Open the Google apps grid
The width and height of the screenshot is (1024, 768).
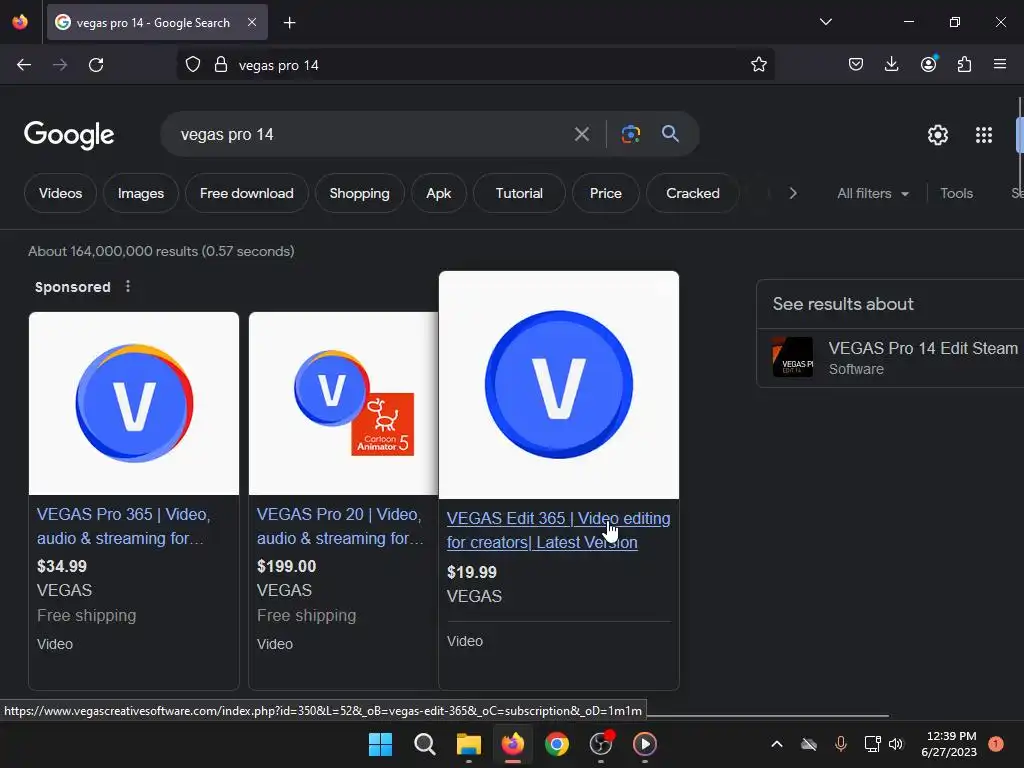(x=984, y=135)
